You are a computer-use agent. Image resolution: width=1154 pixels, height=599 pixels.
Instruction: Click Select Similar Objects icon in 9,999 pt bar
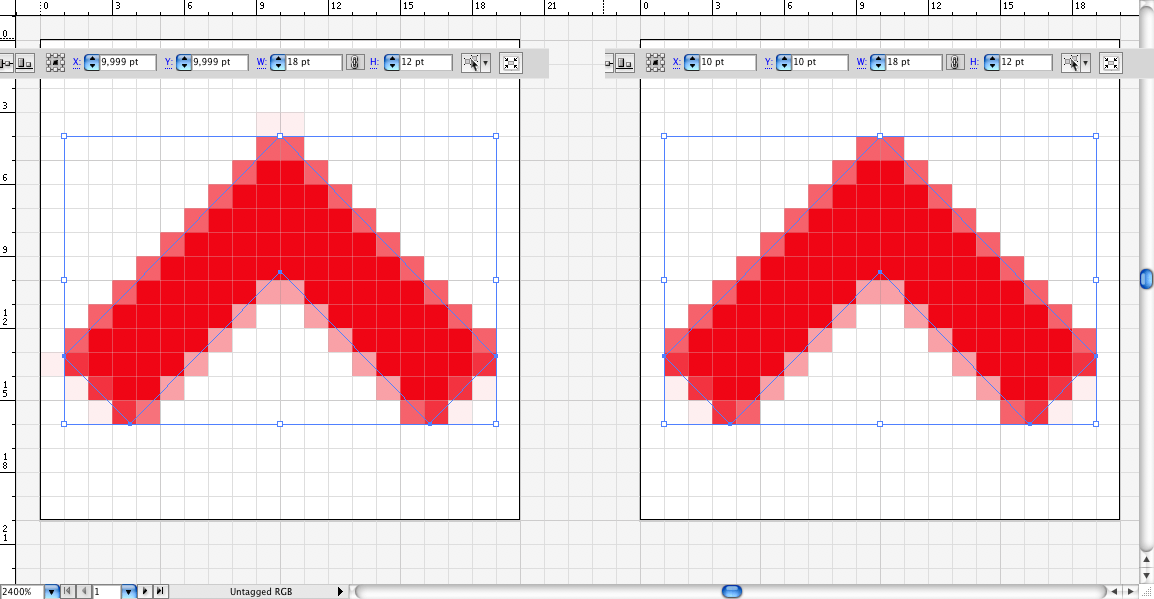tap(470, 63)
